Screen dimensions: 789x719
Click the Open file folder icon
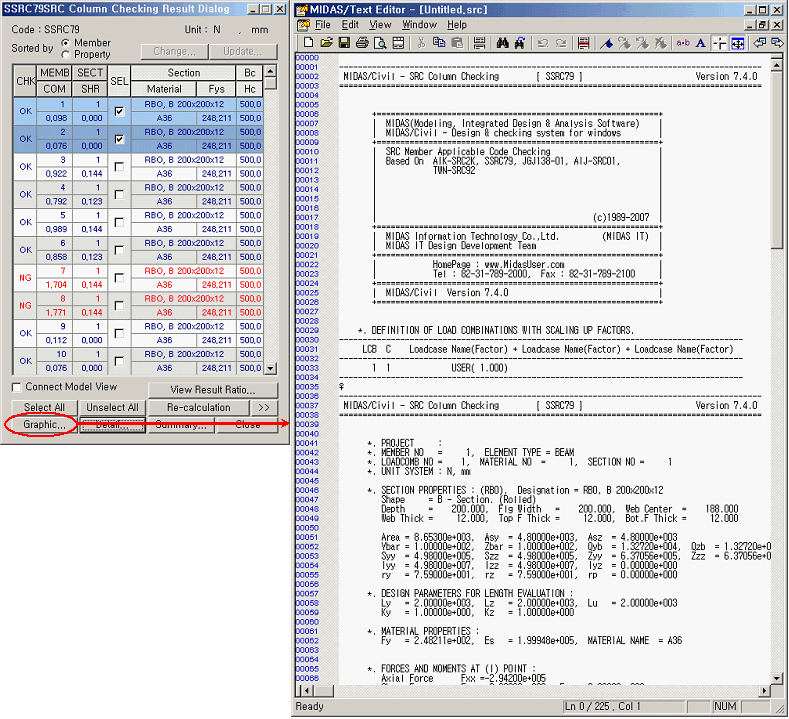coord(327,43)
